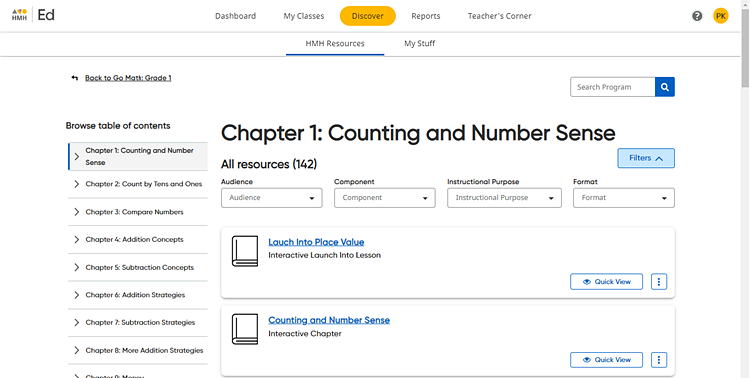Expand Chapter 6: Addition Strategies chevron
The height and width of the screenshot is (378, 751).
click(77, 295)
